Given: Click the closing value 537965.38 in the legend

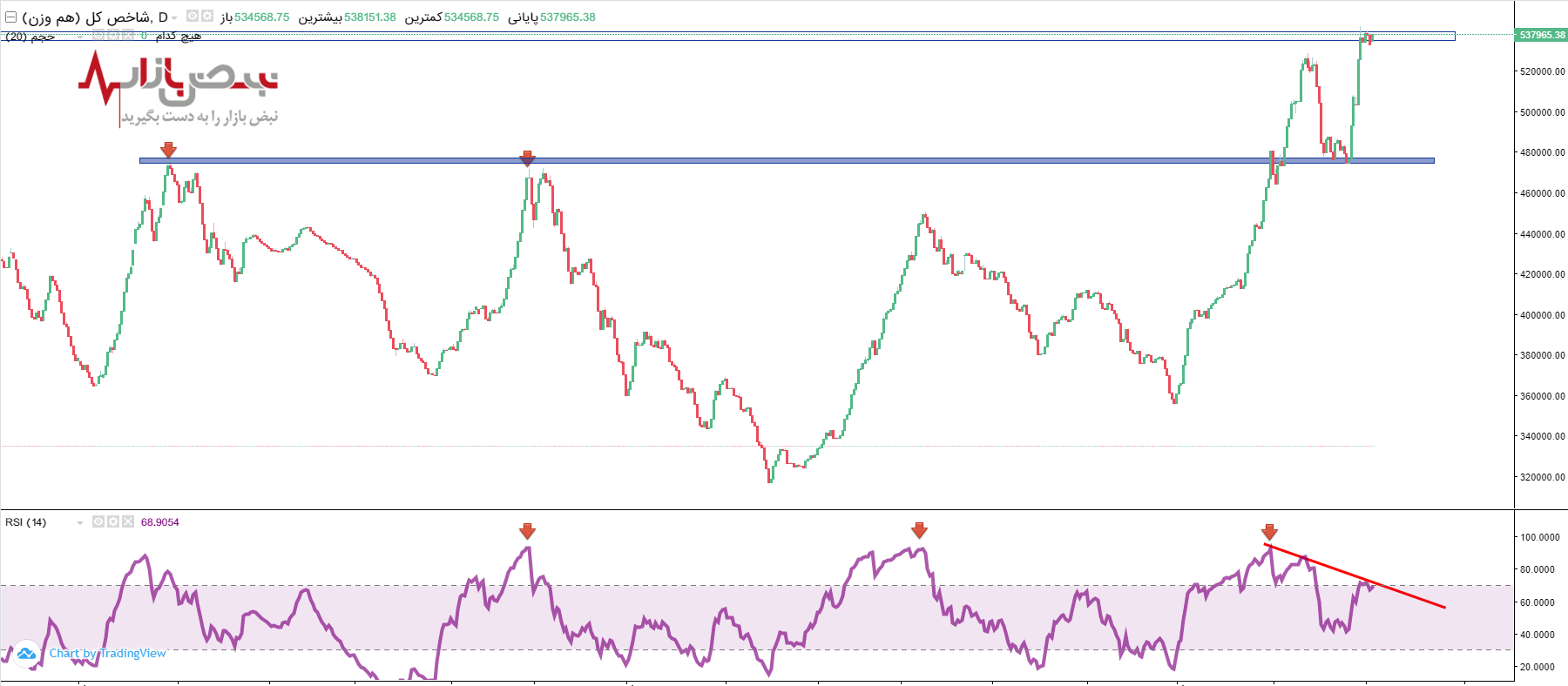Looking at the screenshot, I should (x=568, y=17).
